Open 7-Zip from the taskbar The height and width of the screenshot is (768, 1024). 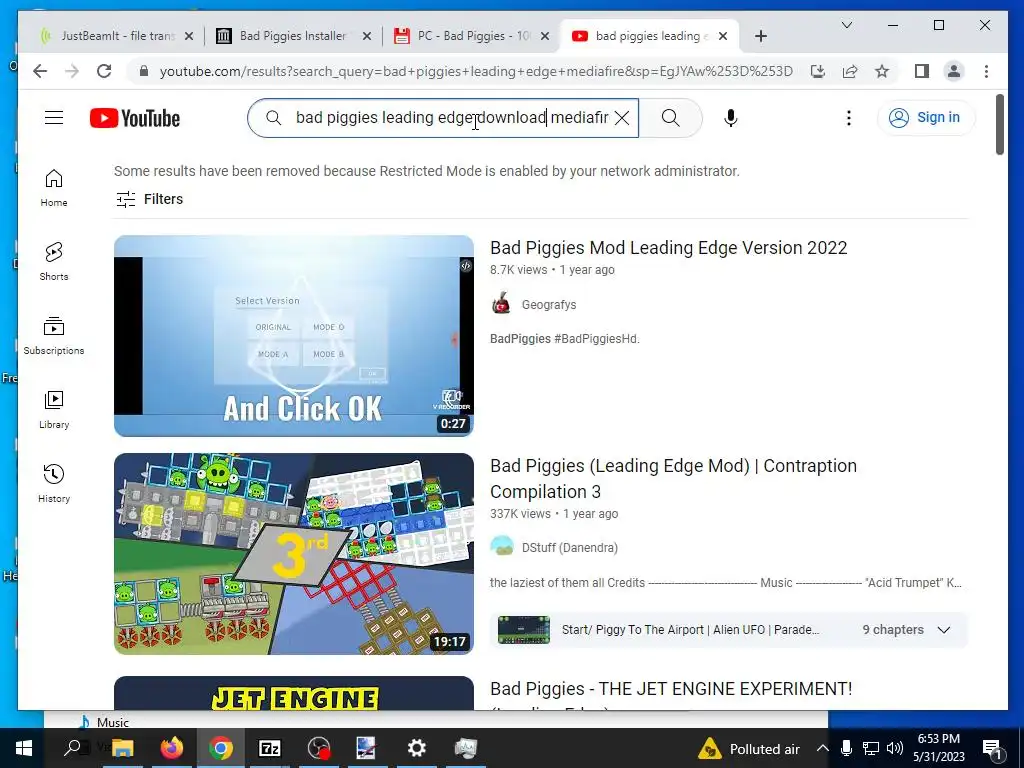pos(270,748)
